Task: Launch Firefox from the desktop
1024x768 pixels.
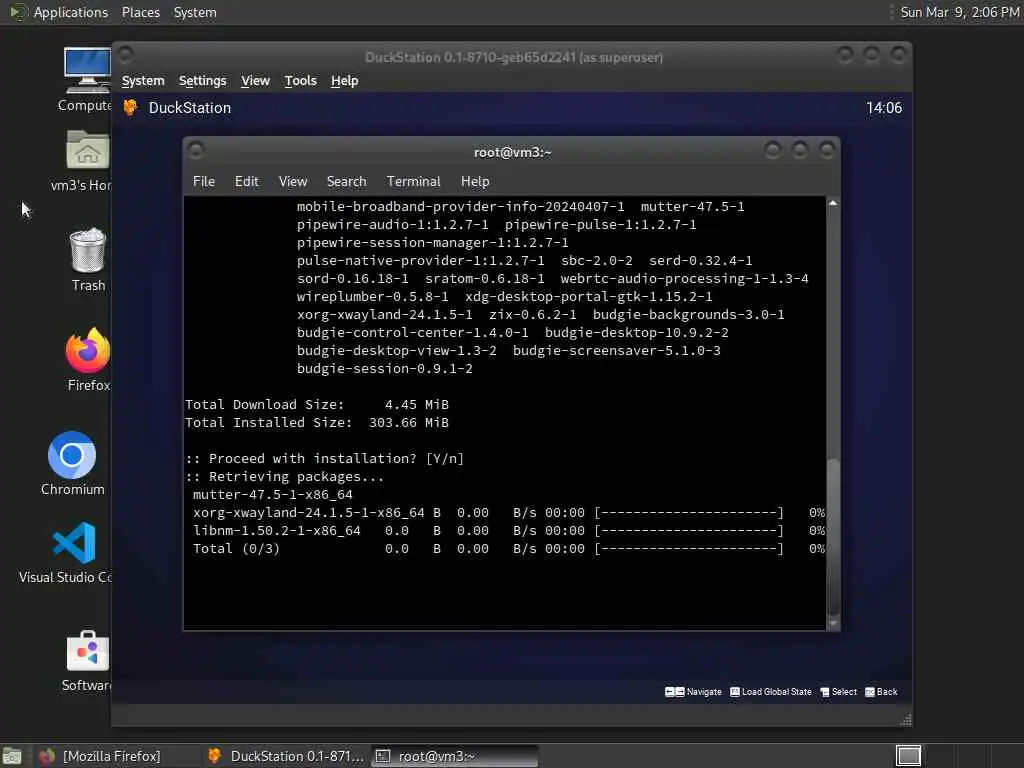Action: click(x=88, y=351)
